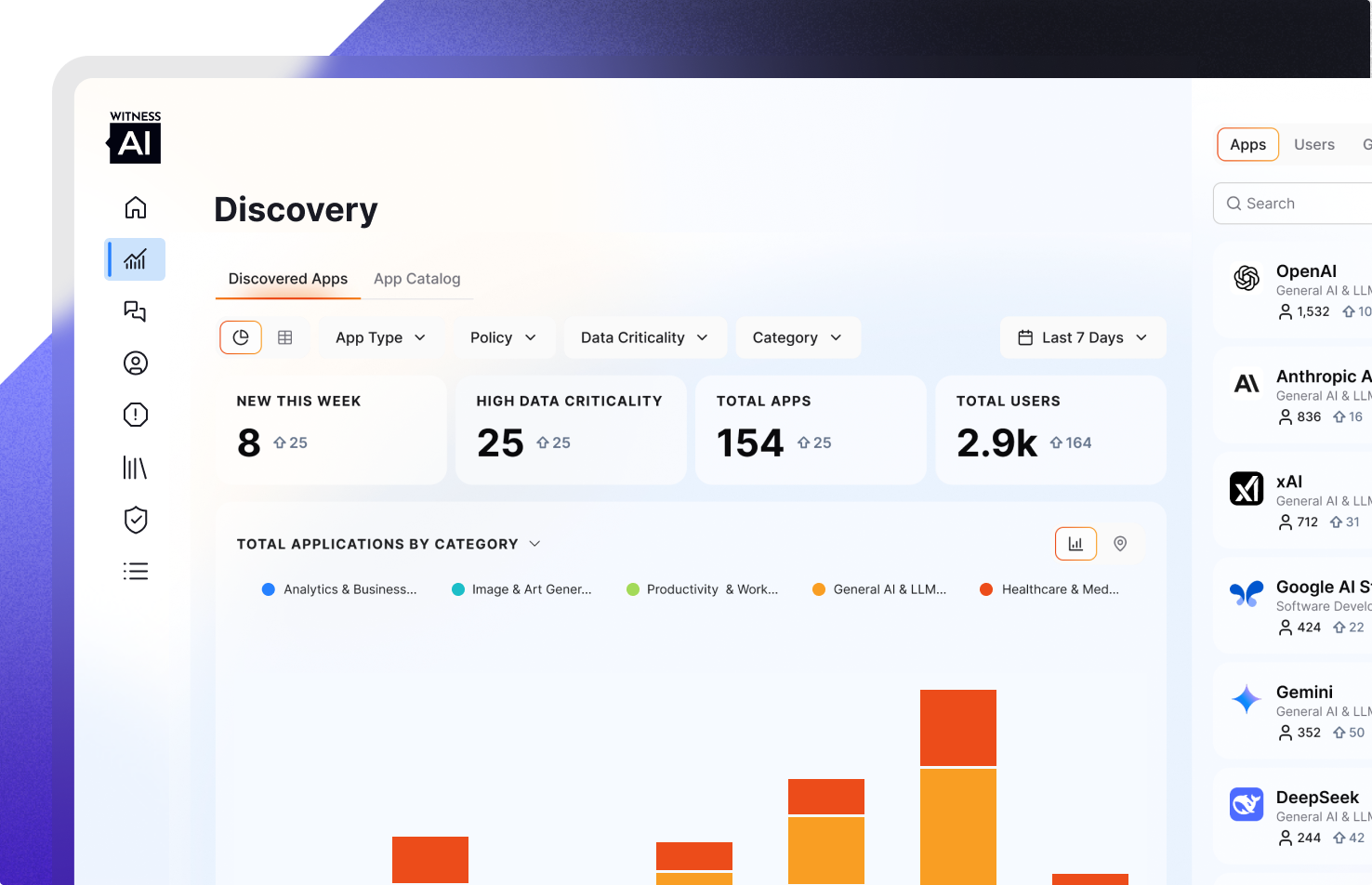Image resolution: width=1372 pixels, height=885 pixels.
Task: Select the Discovered Apps tab
Action: tap(288, 279)
